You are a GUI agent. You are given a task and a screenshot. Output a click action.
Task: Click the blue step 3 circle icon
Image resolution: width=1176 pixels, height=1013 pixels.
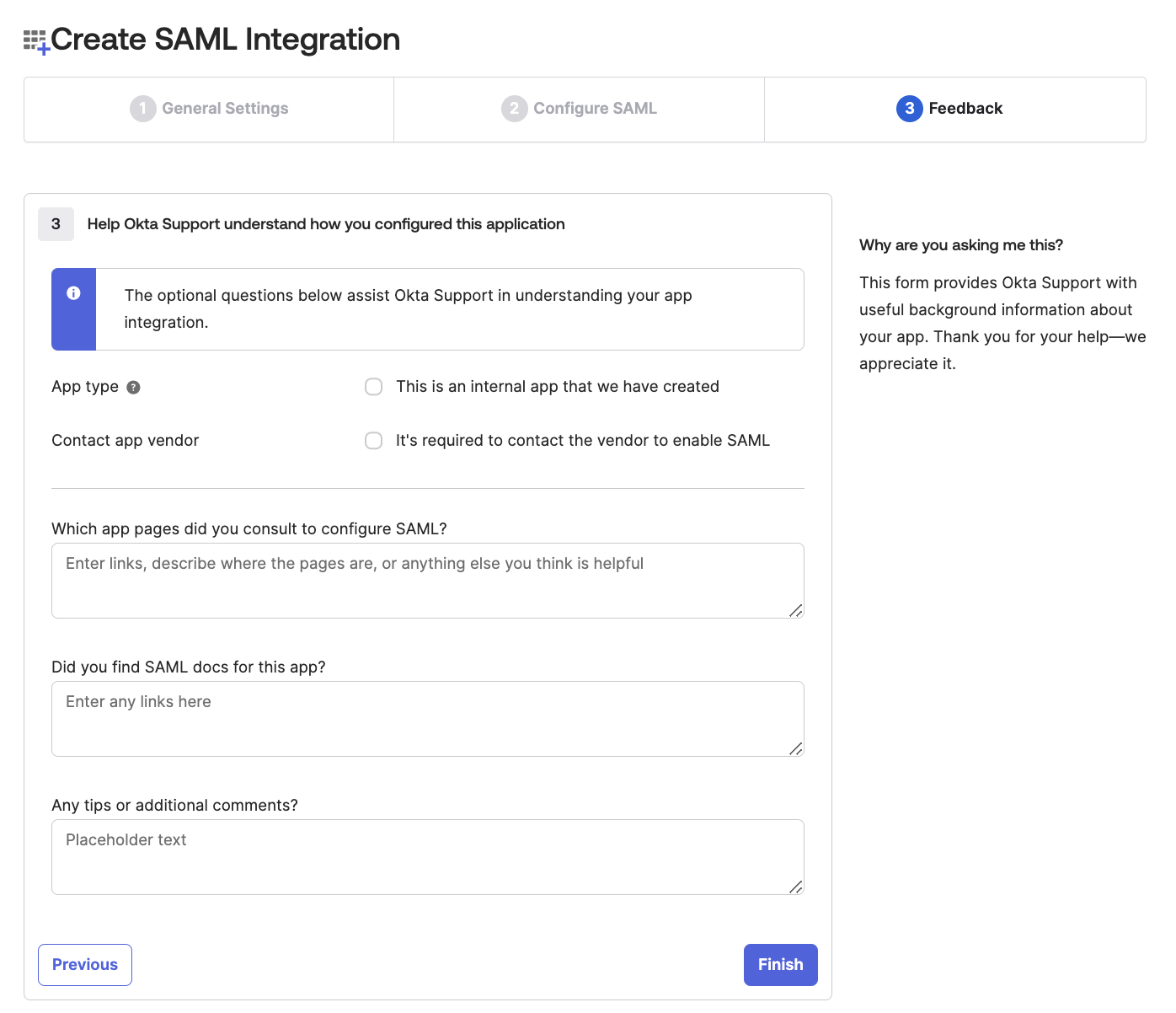tap(909, 109)
